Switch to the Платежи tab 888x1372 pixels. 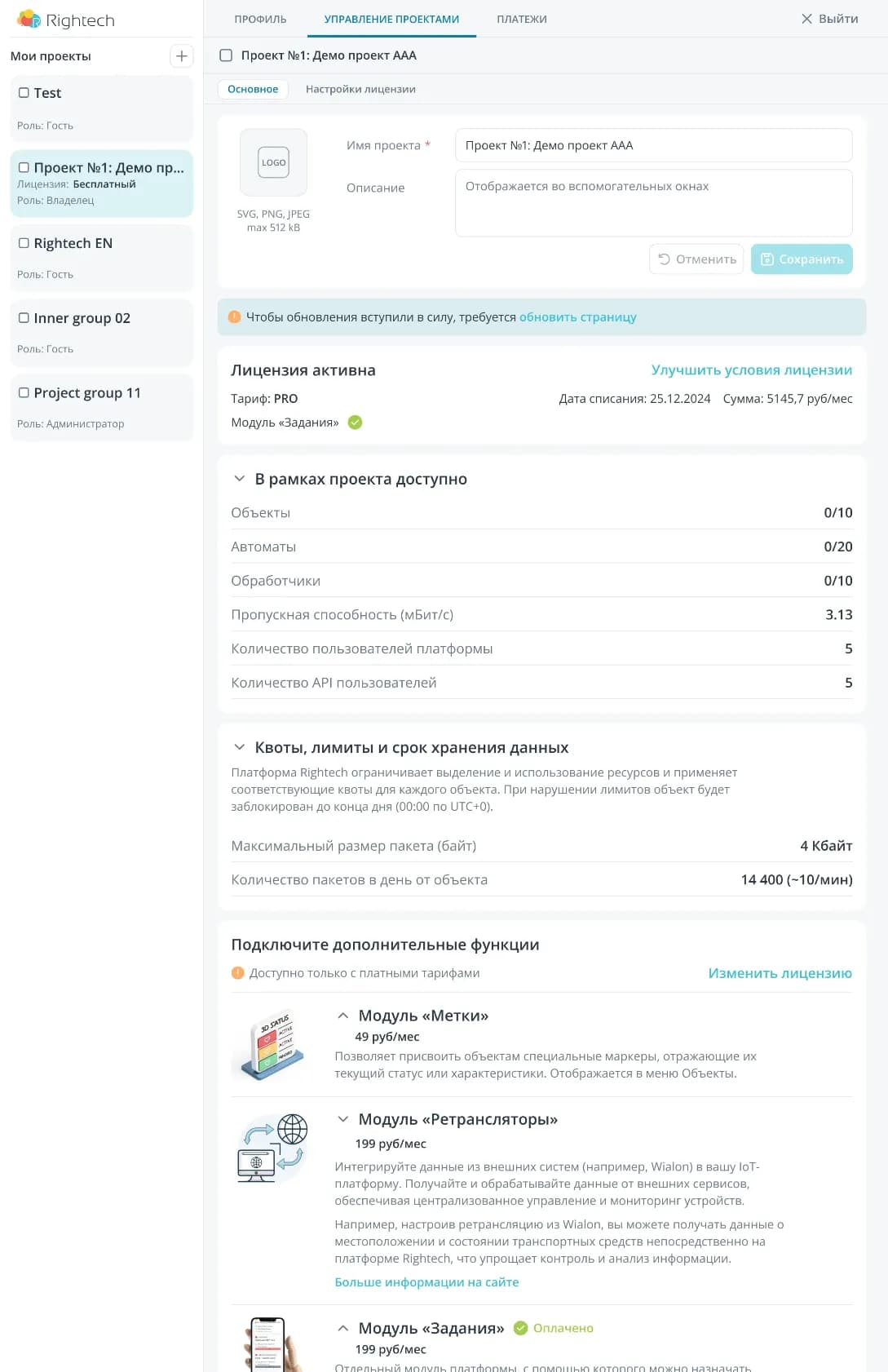click(x=522, y=19)
